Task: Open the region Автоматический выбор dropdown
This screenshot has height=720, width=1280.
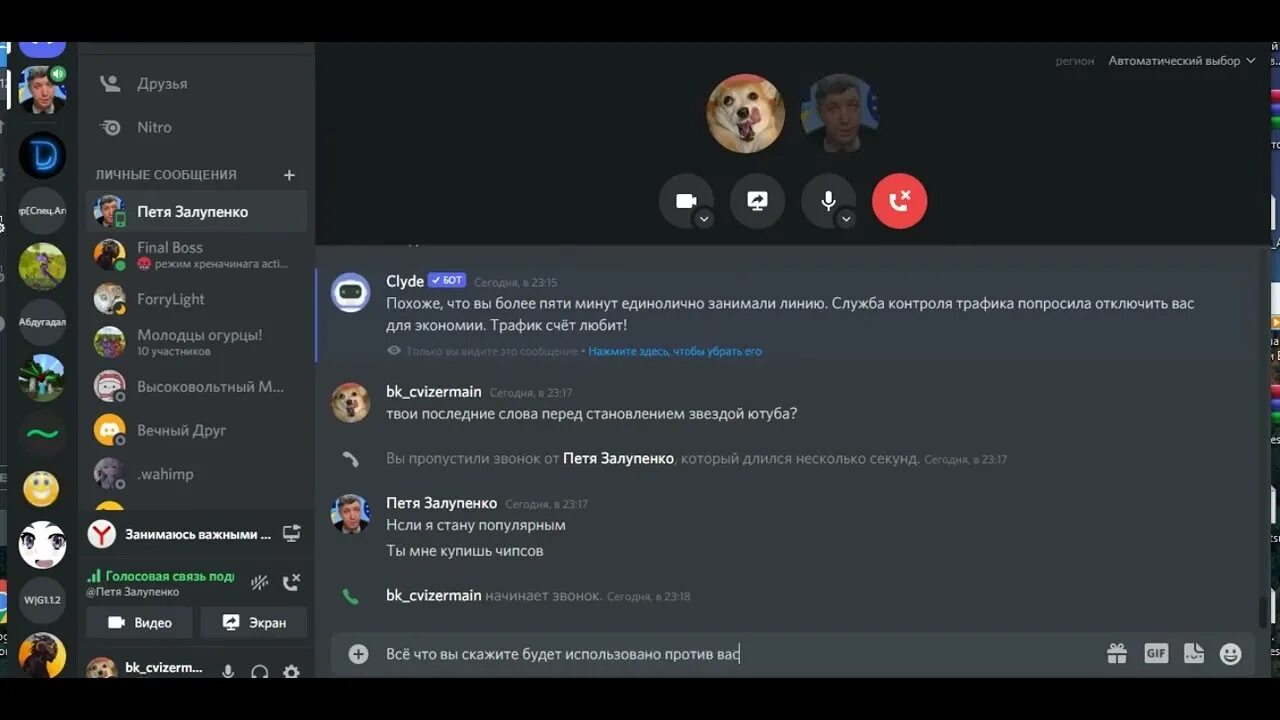Action: pyautogui.click(x=1181, y=61)
